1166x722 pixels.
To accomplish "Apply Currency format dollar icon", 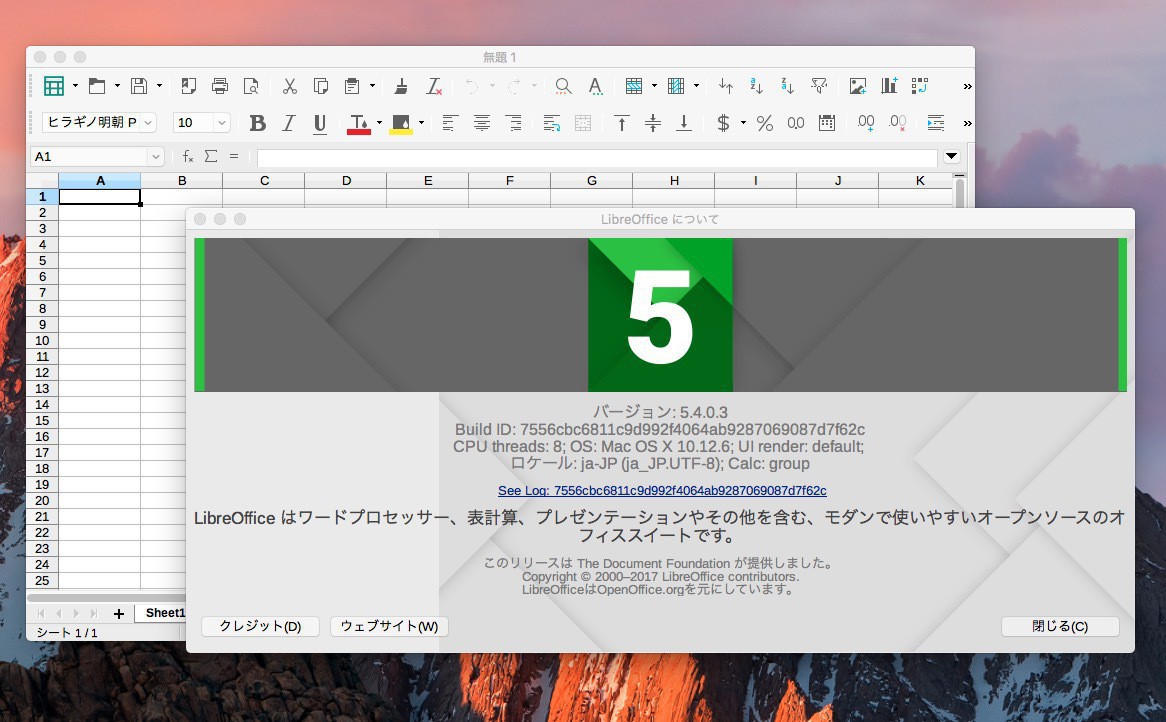I will tap(723, 123).
